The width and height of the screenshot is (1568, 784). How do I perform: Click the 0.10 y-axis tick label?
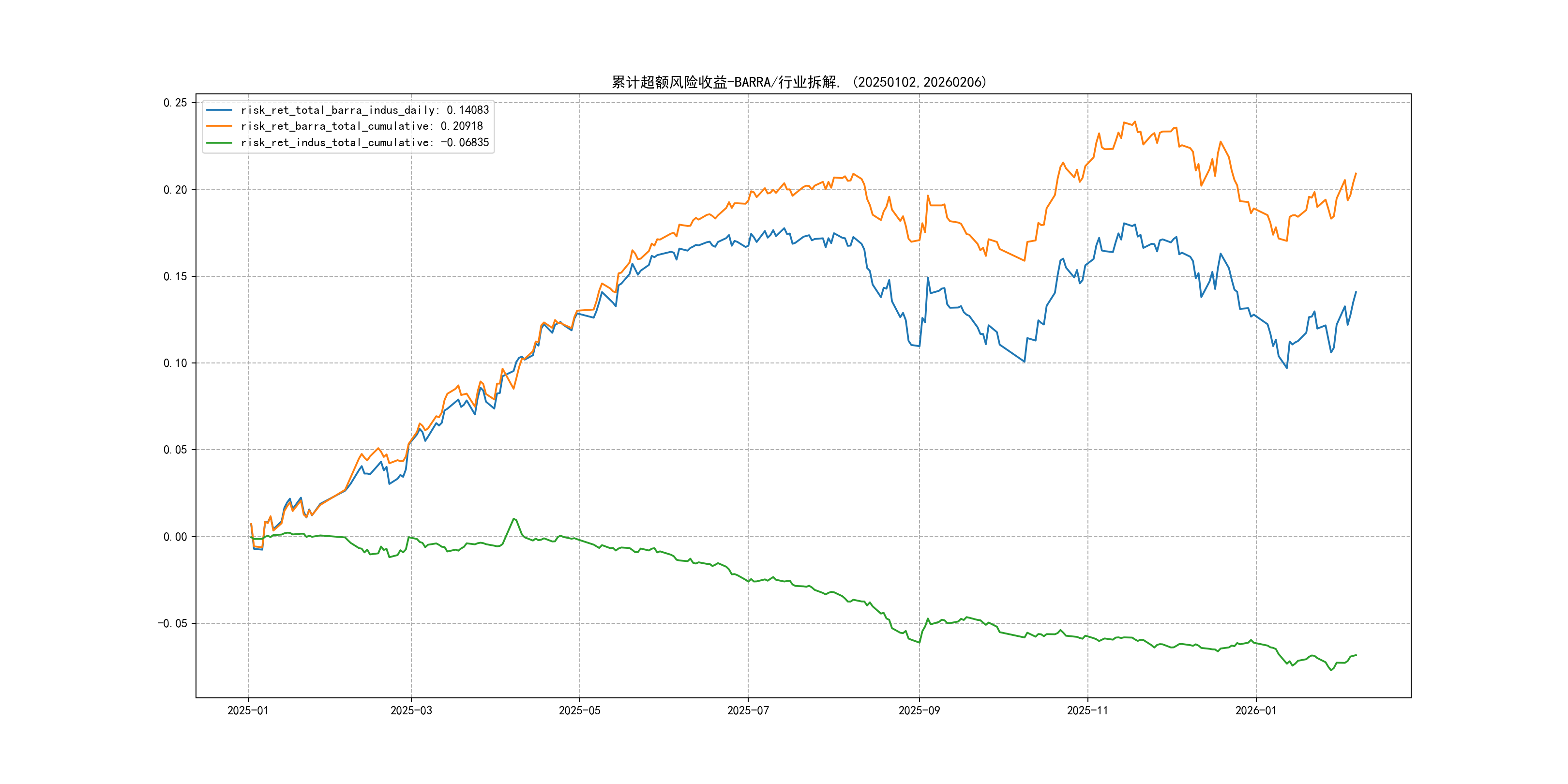(175, 363)
